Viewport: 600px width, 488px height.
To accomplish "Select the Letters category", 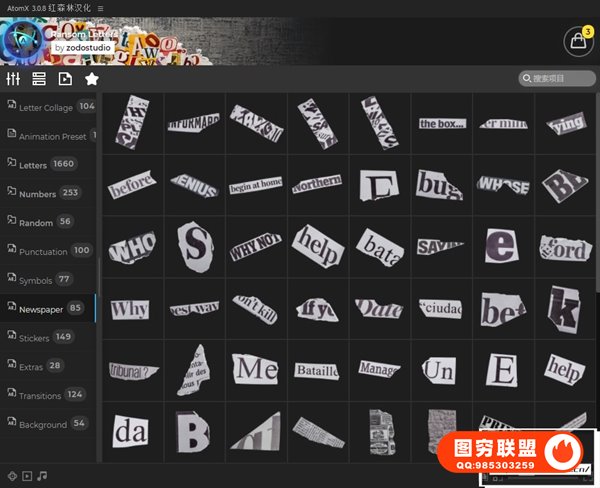I will (x=33, y=164).
